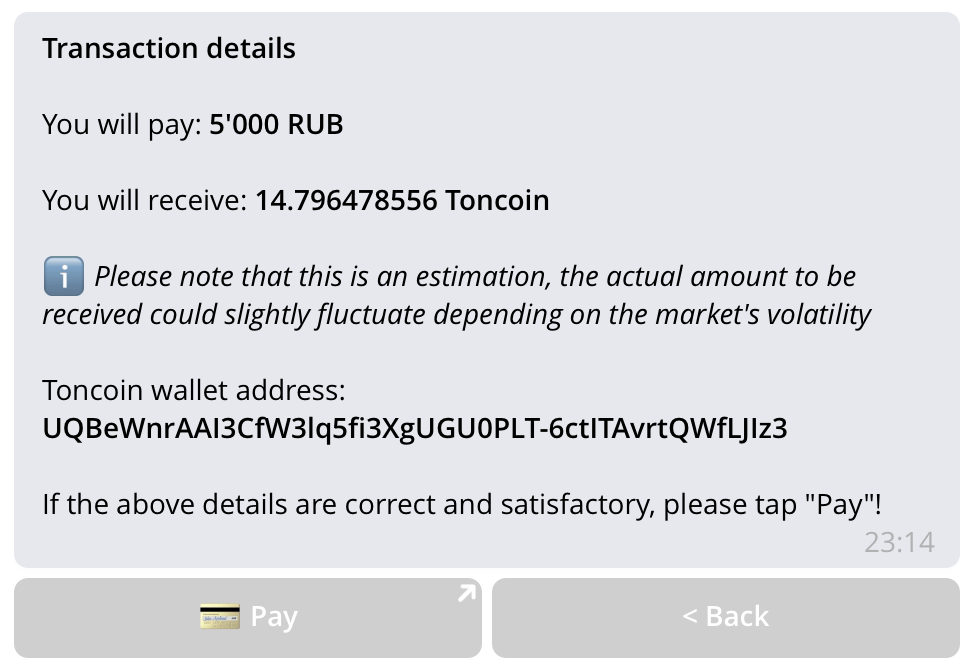Click the 14.796478556 Toncoin amount
The image size is (976, 672).
pos(402,200)
